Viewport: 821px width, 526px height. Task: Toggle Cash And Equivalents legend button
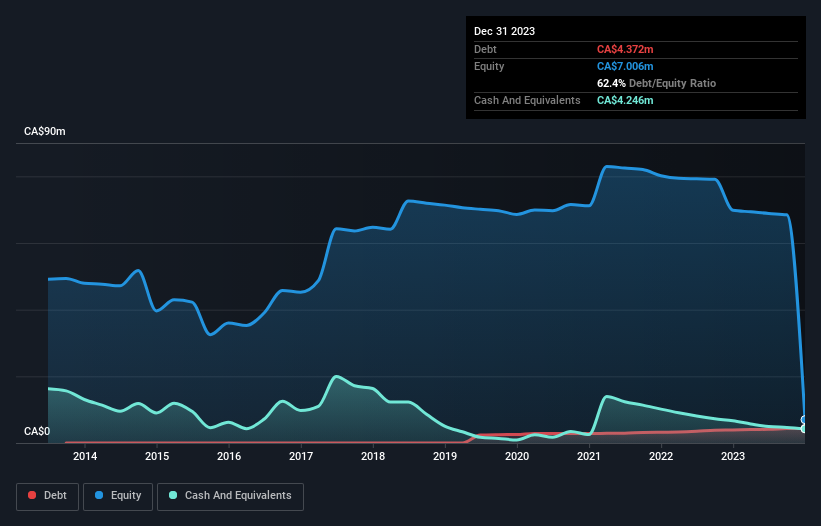pos(230,496)
